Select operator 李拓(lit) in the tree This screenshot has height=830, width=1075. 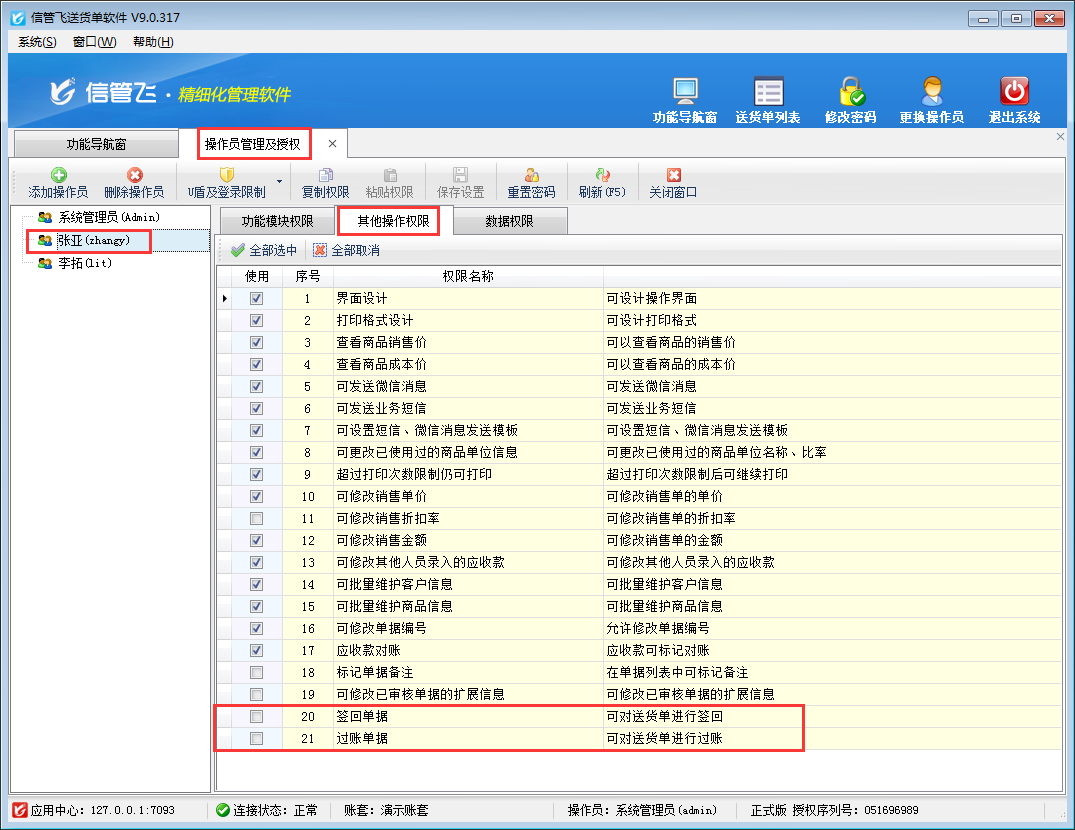click(x=88, y=263)
